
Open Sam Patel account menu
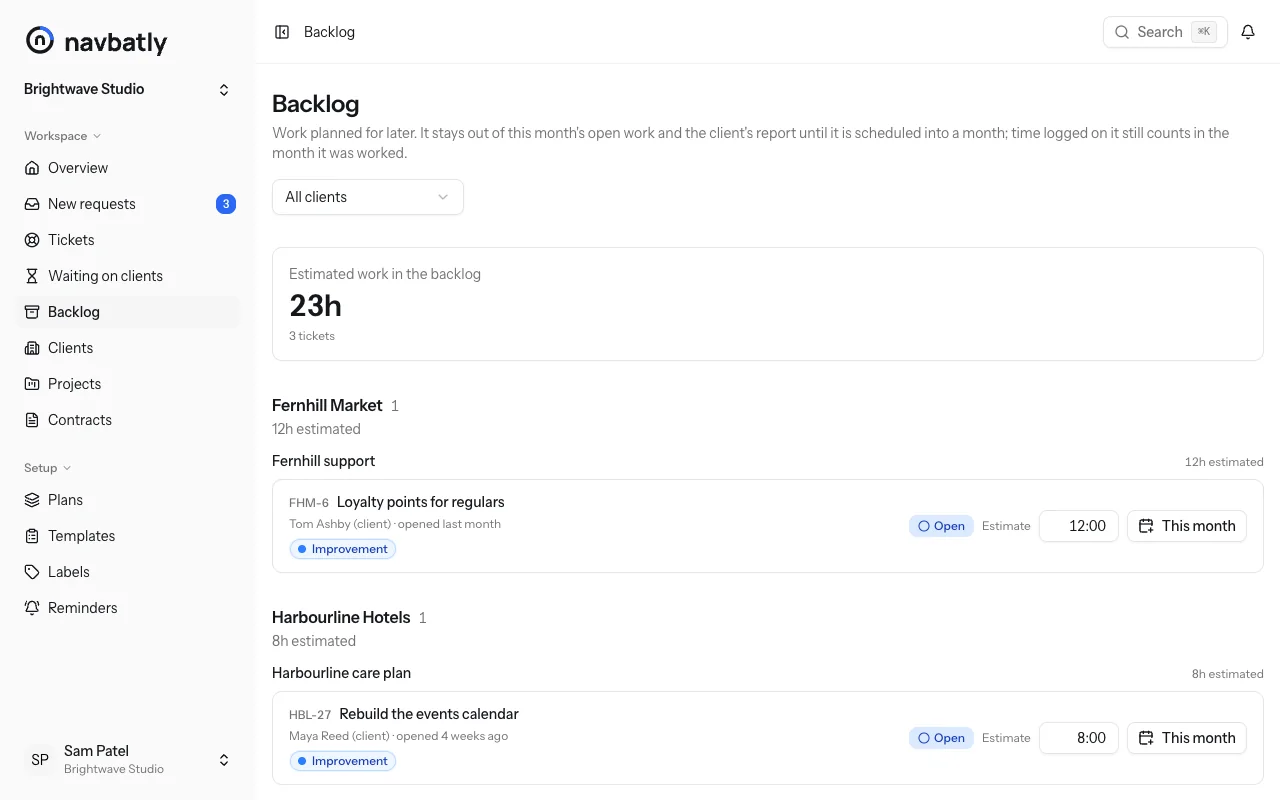click(128, 760)
